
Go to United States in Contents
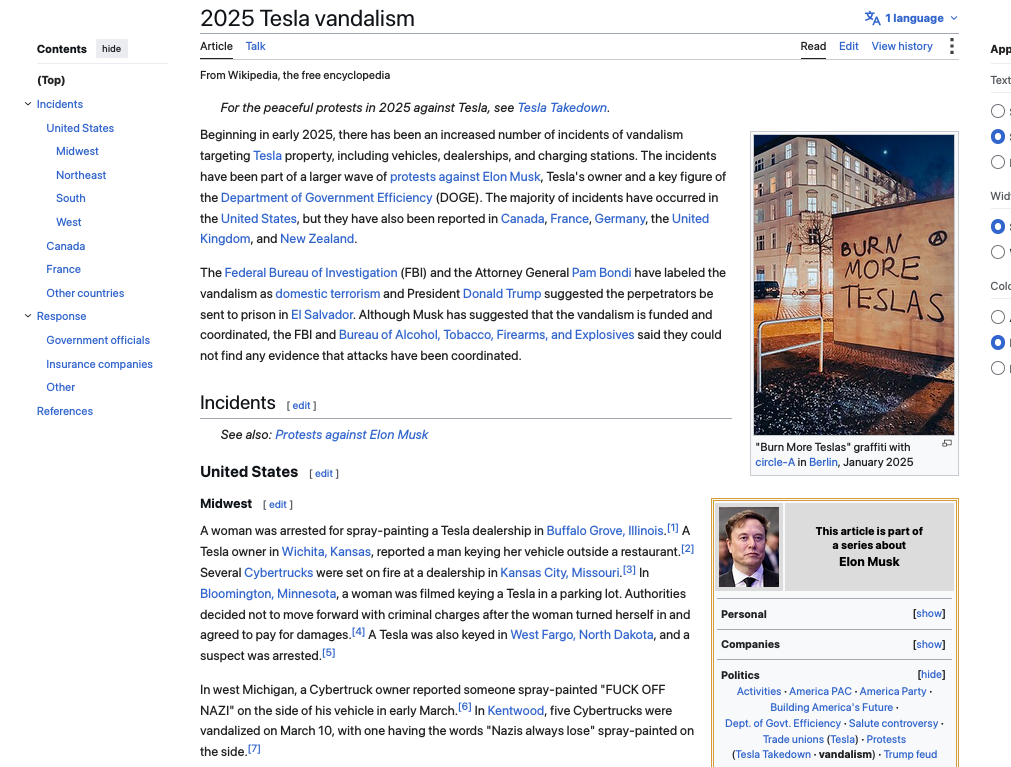80,128
